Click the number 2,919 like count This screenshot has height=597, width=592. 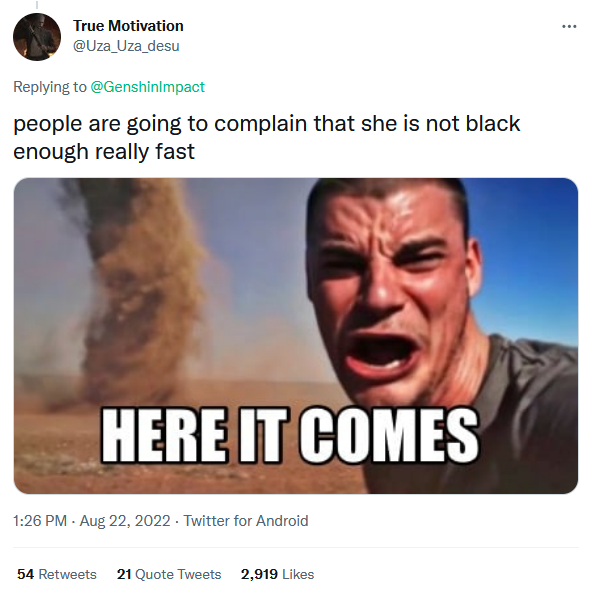259,575
